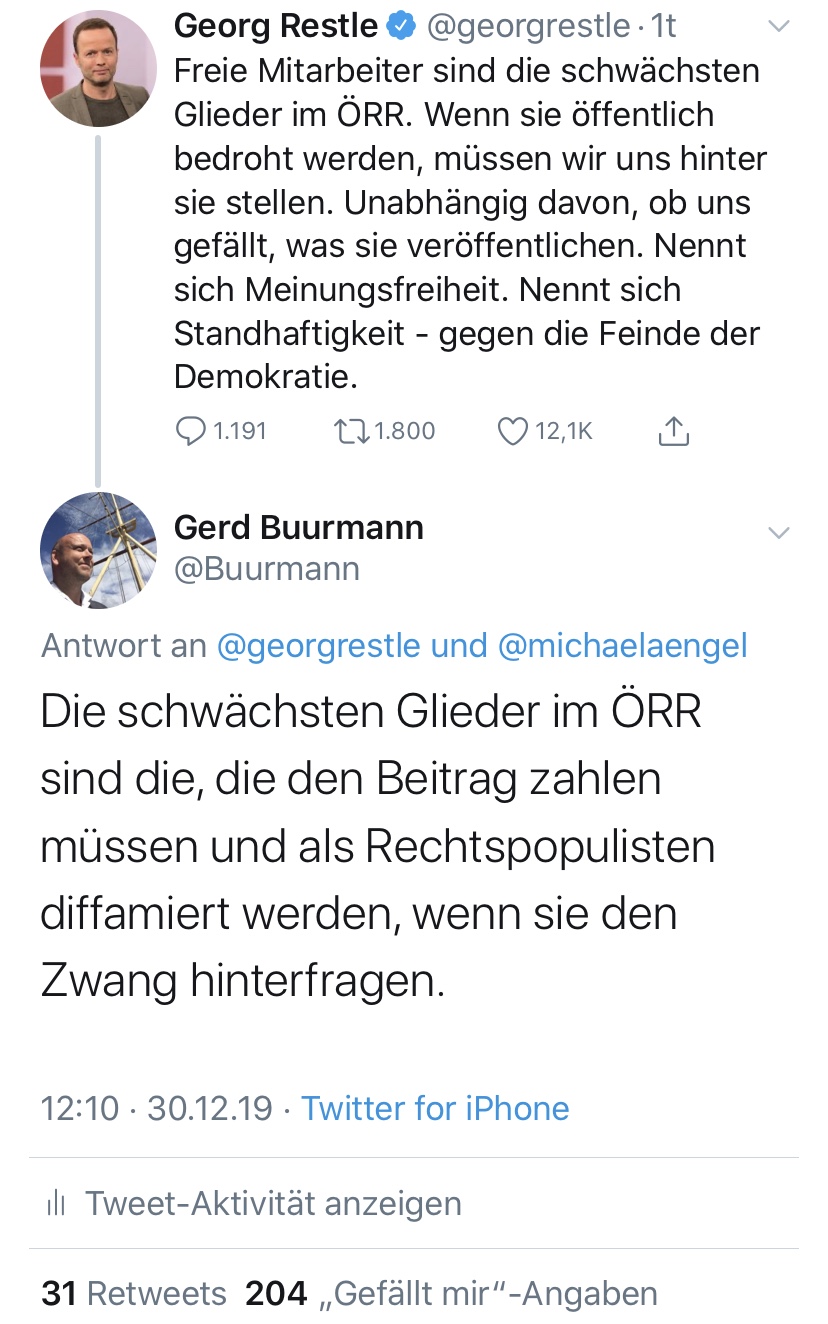Image resolution: width=828 pixels, height=1324 pixels.
Task: Open the @michaelaengel mention link
Action: point(622,645)
